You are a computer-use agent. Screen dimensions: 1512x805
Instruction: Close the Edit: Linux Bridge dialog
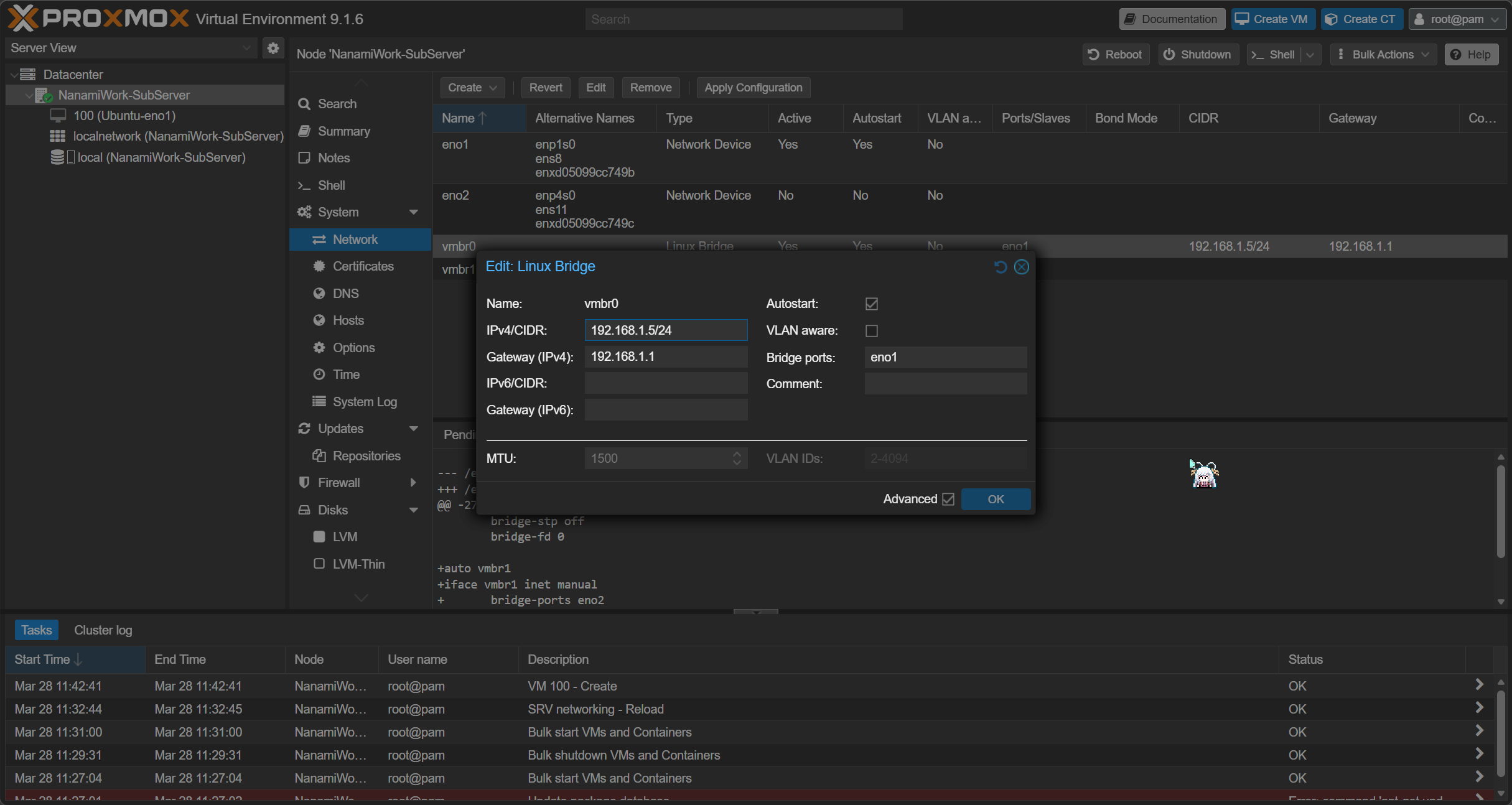coord(1021,267)
